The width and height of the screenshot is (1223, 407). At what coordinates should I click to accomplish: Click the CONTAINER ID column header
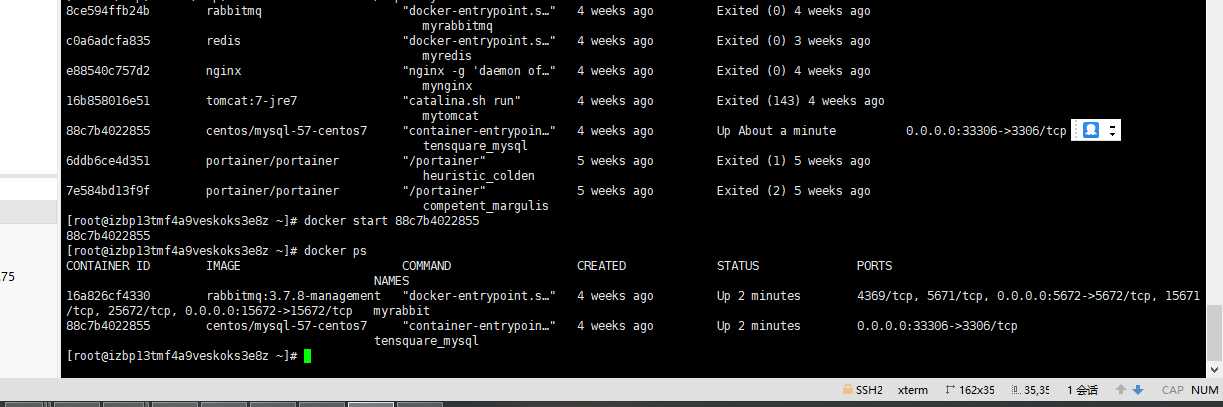click(x=108, y=266)
